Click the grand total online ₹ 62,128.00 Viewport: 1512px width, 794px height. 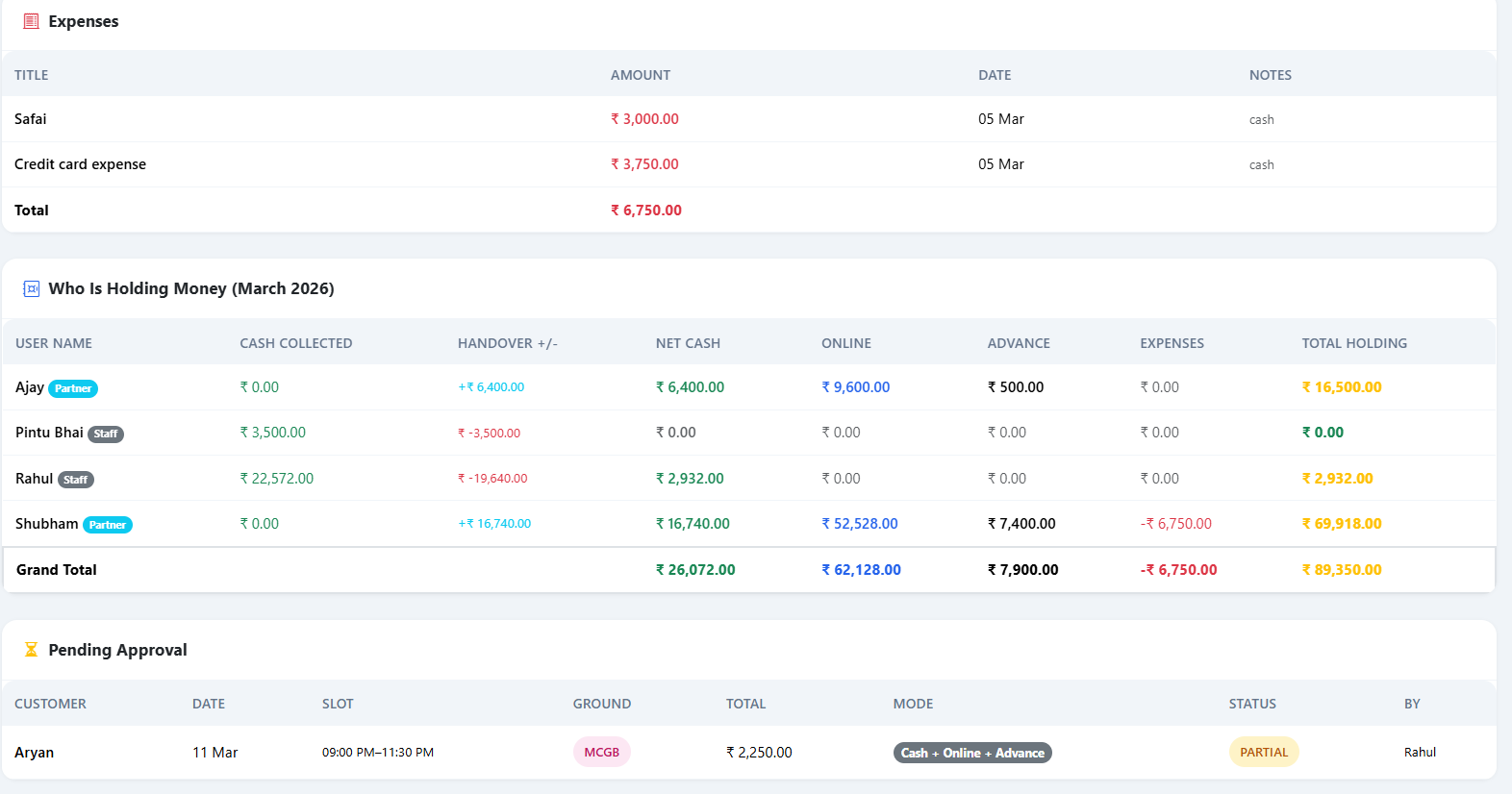tap(861, 570)
